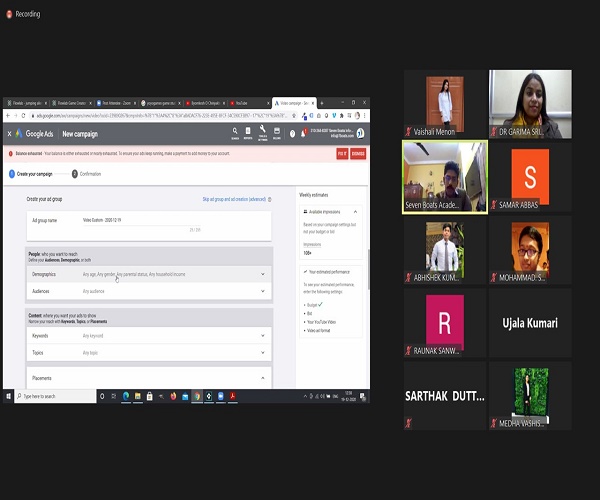Switch to the Flowlab Game Creator tab
This screenshot has width=600, height=500.
(x=71, y=103)
